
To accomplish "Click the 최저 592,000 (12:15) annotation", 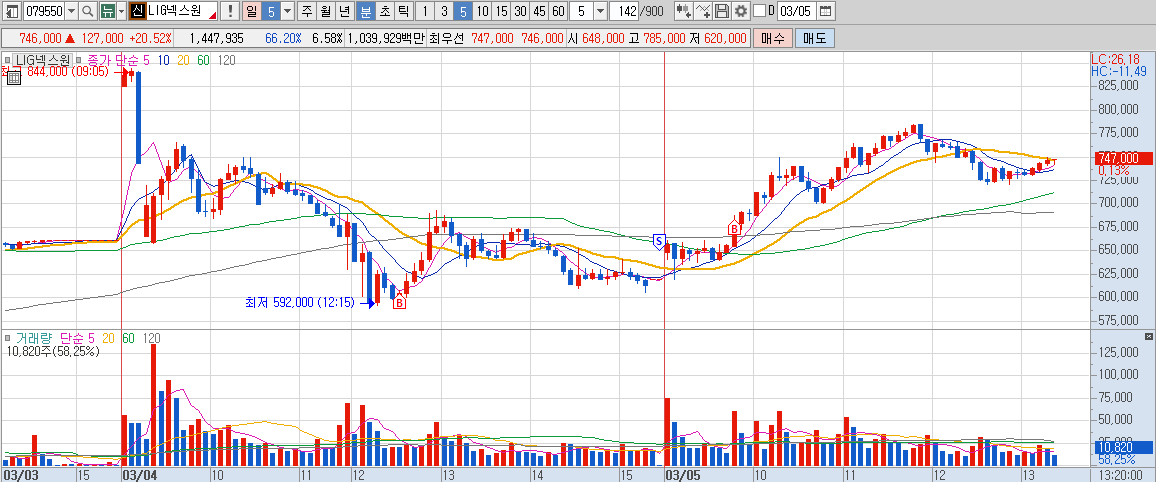I will 301,302.
